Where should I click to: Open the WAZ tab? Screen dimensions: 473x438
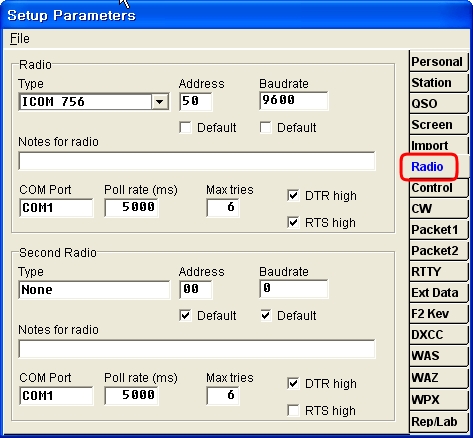[438, 378]
